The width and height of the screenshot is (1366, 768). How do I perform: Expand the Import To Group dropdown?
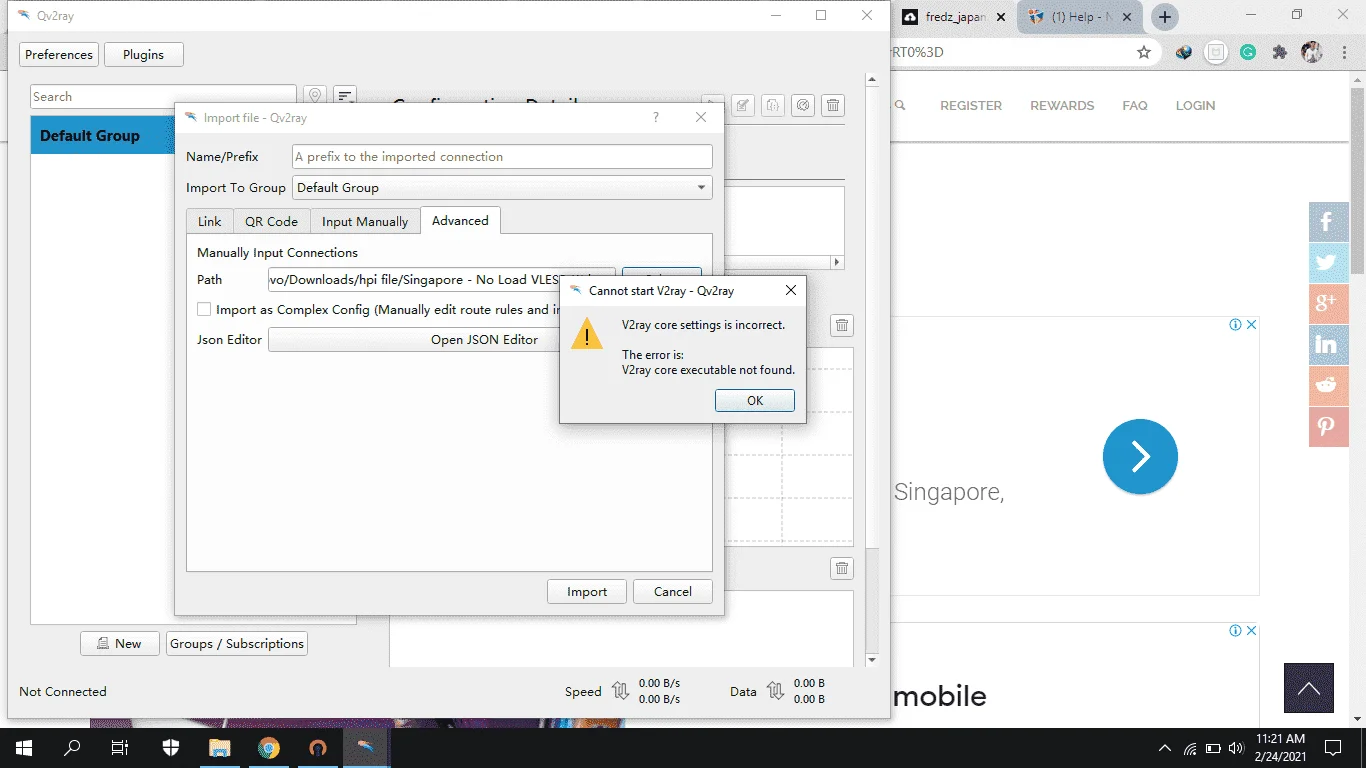coord(502,187)
